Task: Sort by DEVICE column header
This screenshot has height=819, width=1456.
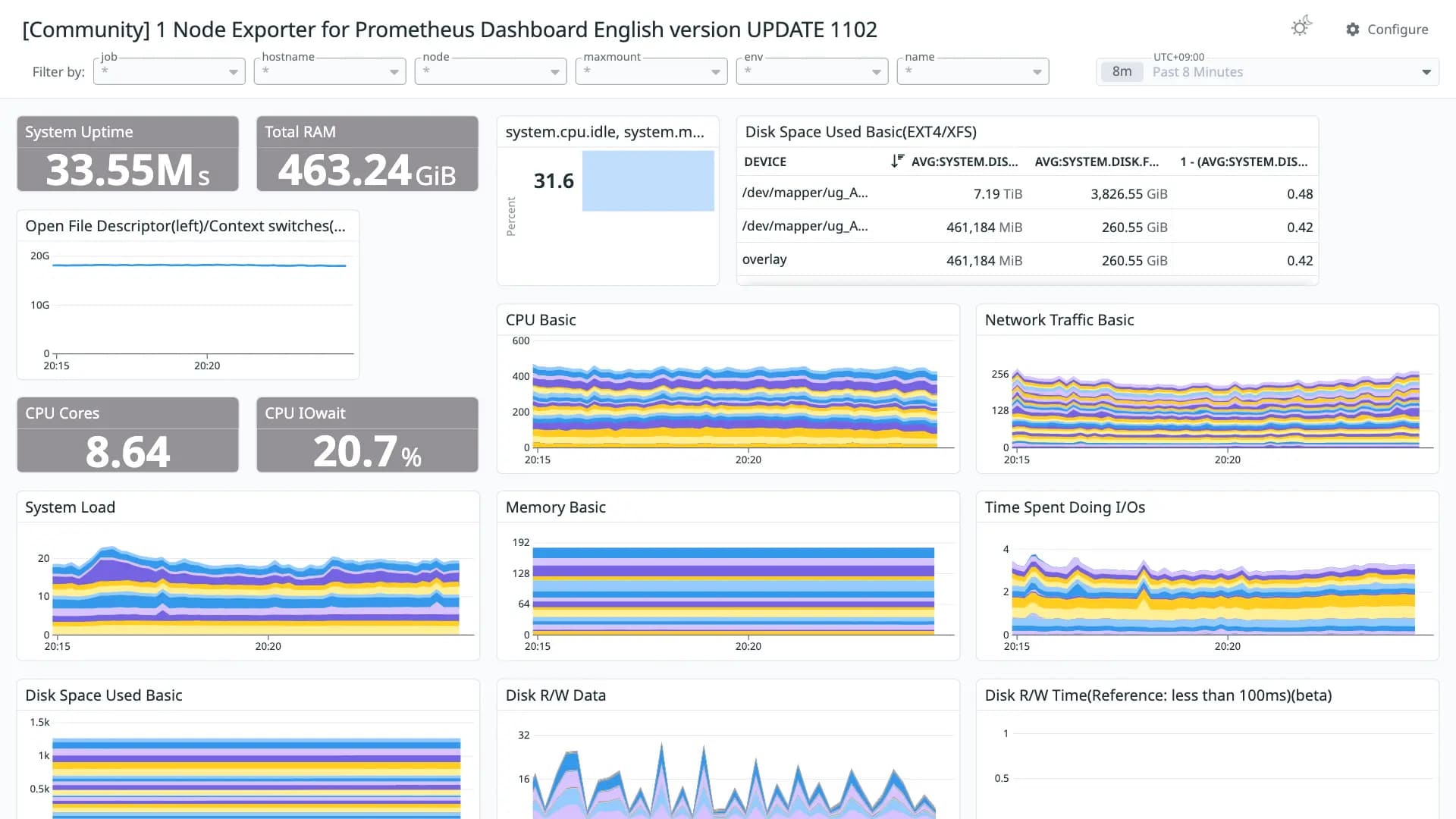Action: click(765, 162)
